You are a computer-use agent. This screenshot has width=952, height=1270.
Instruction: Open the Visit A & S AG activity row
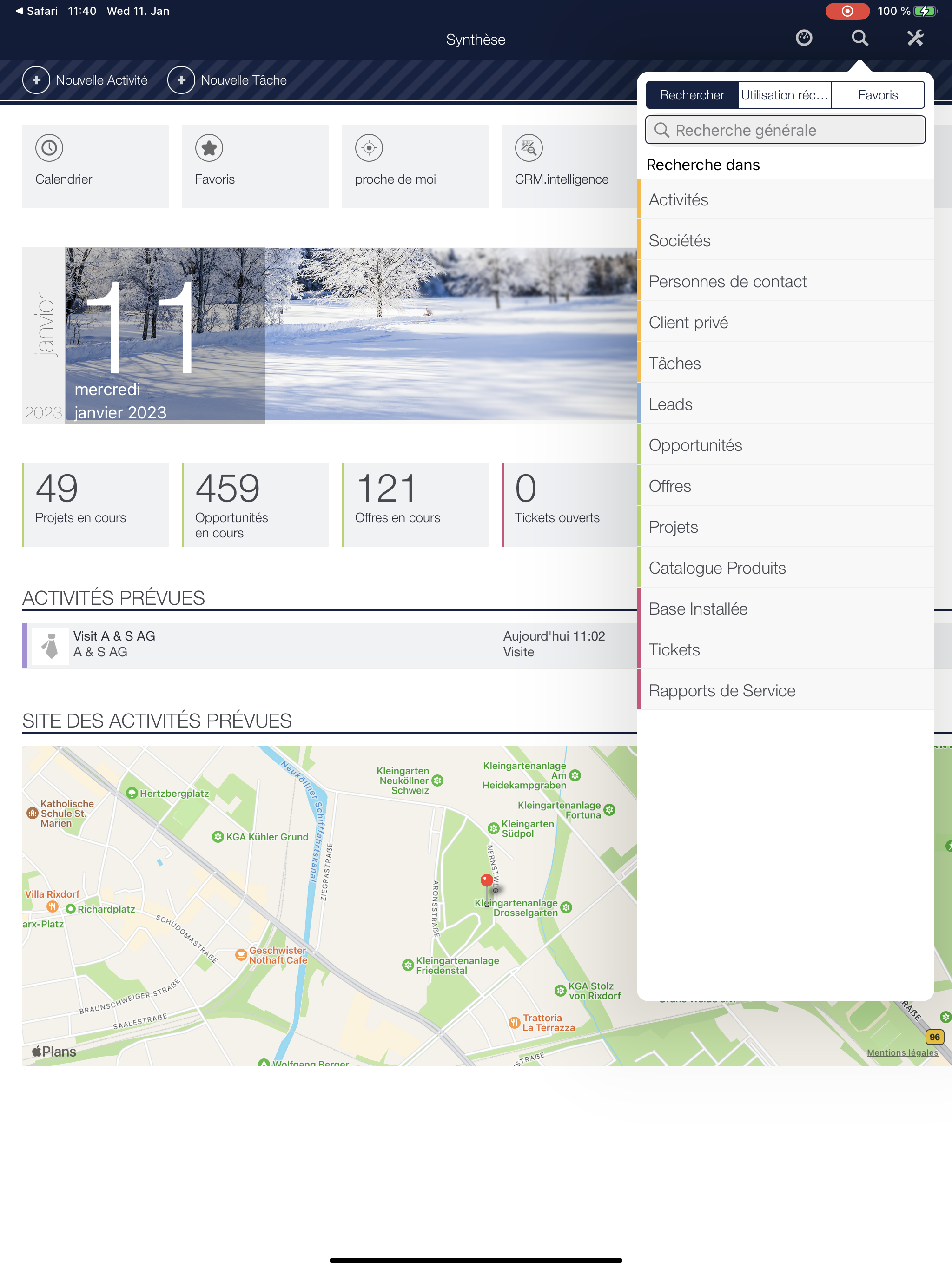pos(330,646)
